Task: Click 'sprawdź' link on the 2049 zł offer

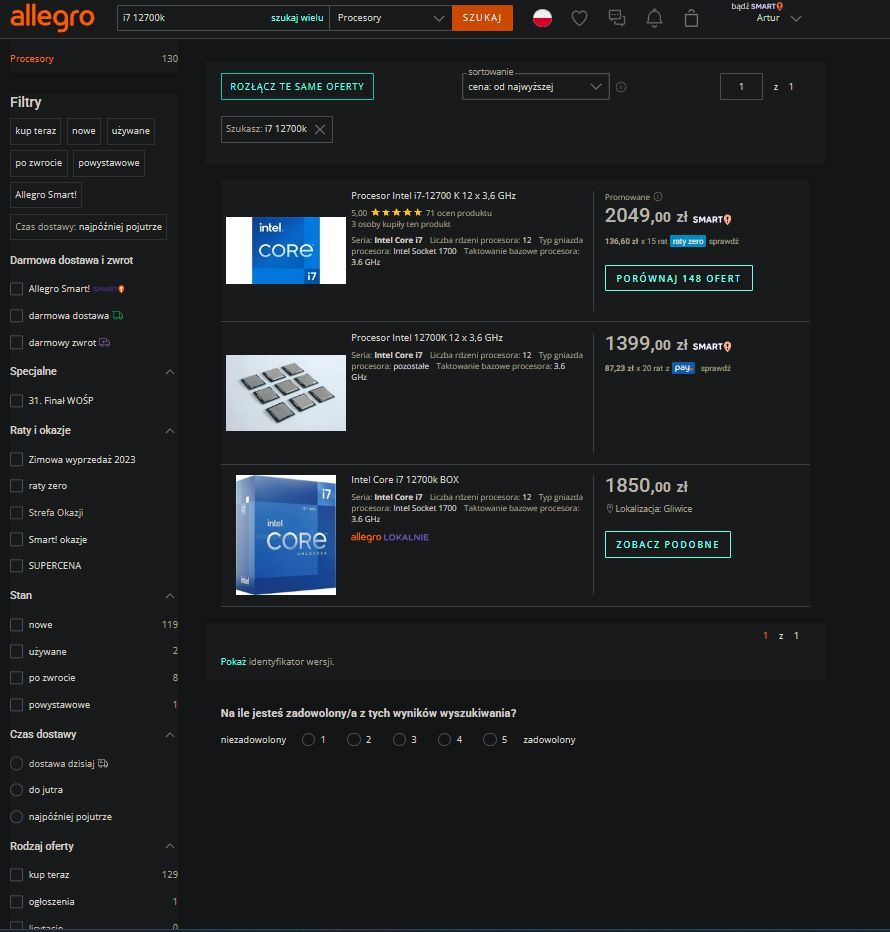Action: 724,241
